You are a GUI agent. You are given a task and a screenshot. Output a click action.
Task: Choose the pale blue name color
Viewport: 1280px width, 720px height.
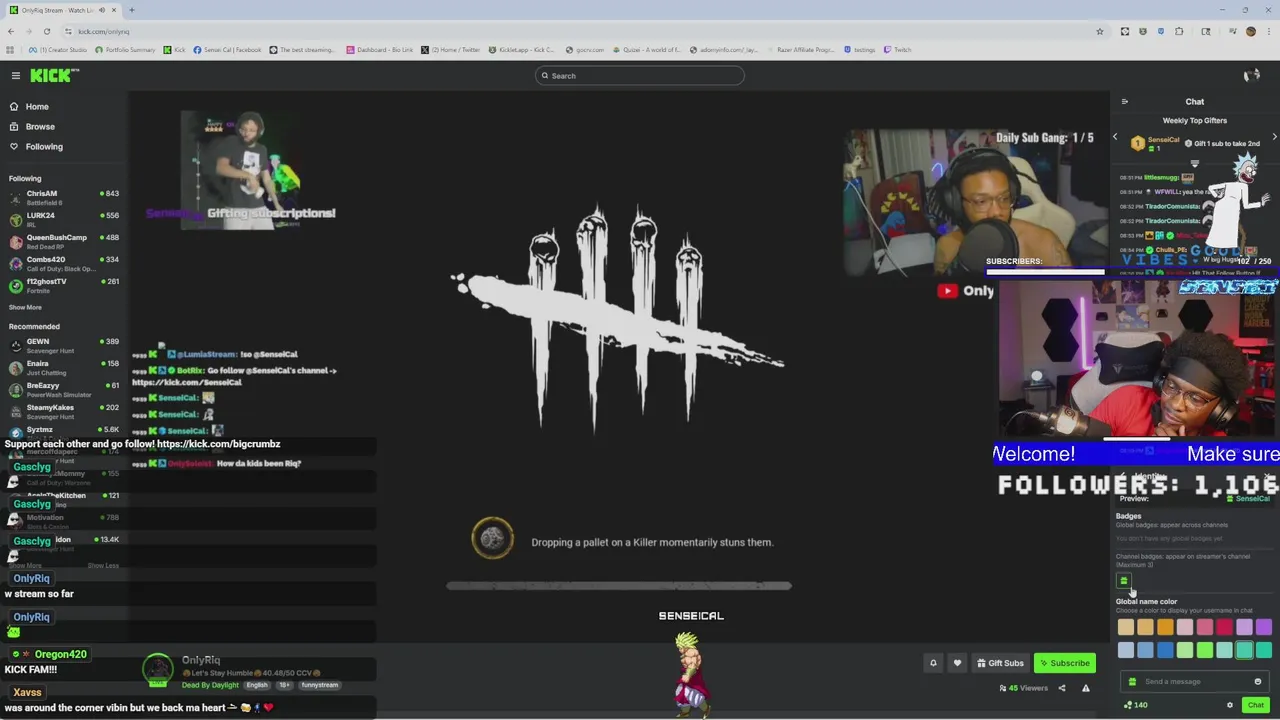click(1126, 650)
